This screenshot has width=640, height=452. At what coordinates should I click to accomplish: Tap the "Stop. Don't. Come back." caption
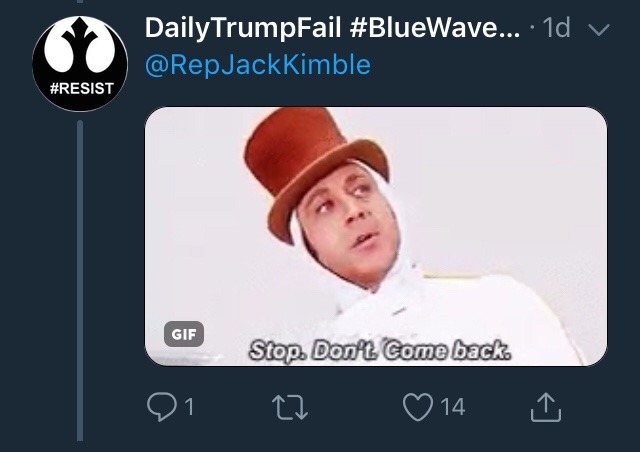pyautogui.click(x=380, y=351)
